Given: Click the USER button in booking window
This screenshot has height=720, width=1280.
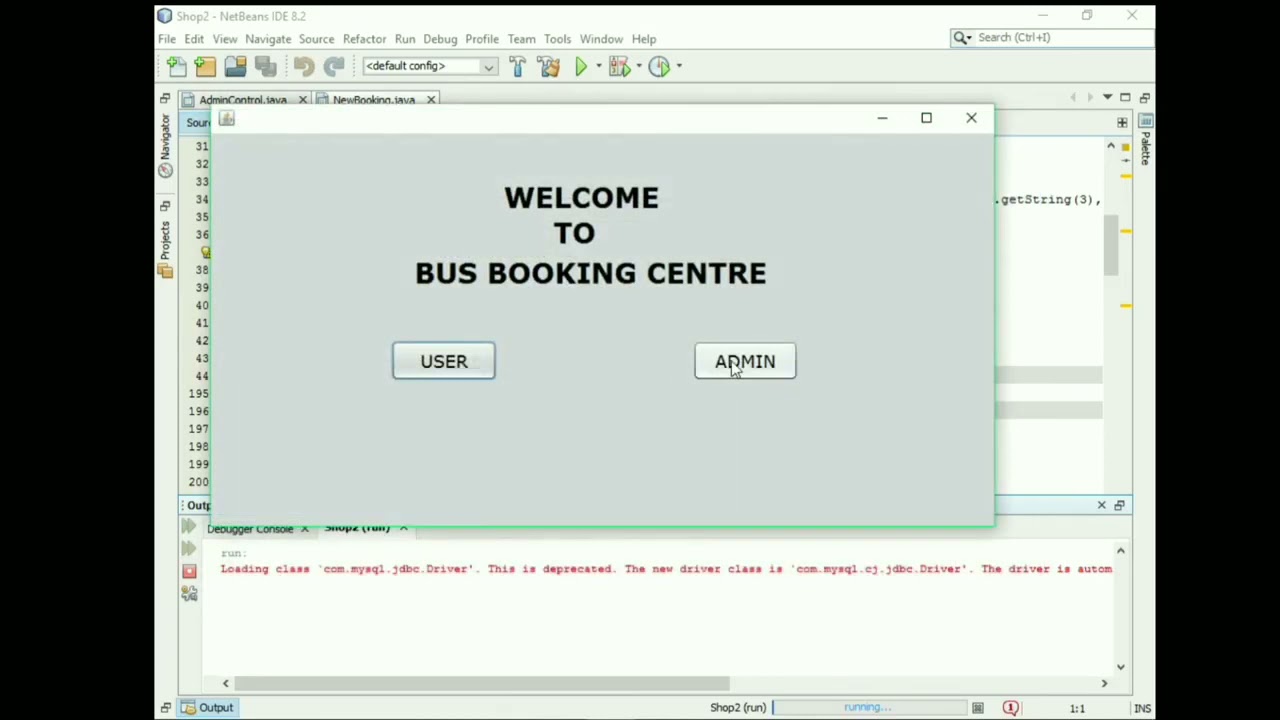Looking at the screenshot, I should point(444,361).
